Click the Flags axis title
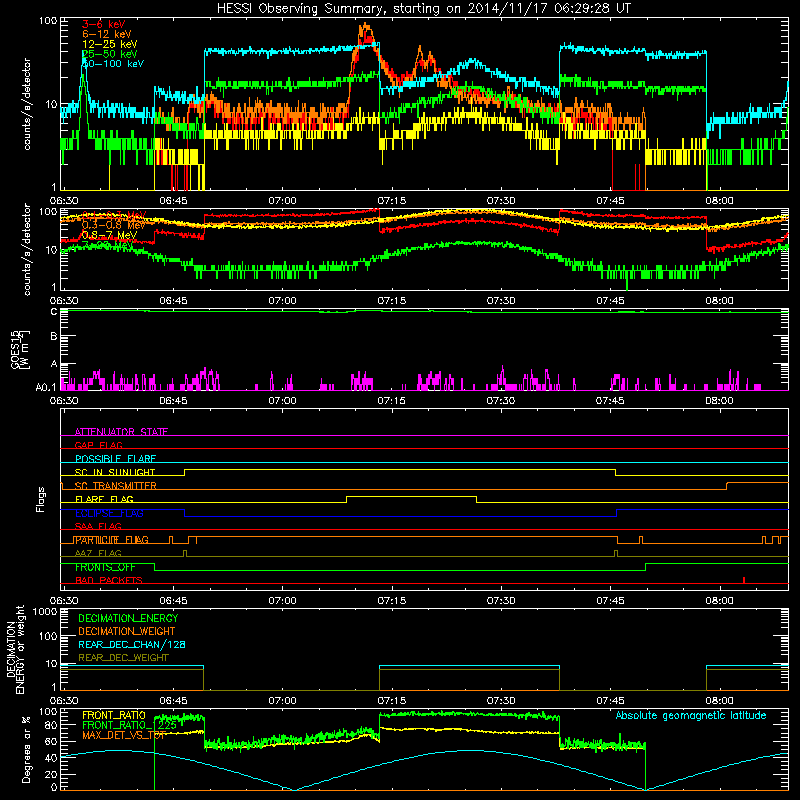The width and height of the screenshot is (800, 800). (x=41, y=499)
